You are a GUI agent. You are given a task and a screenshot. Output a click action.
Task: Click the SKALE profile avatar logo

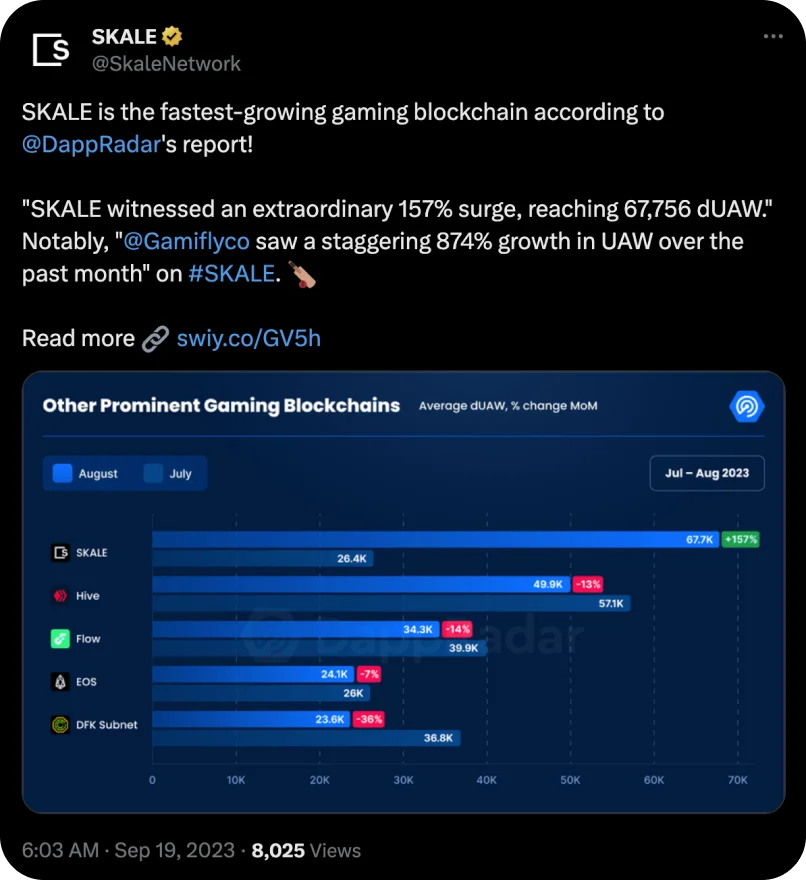click(51, 49)
